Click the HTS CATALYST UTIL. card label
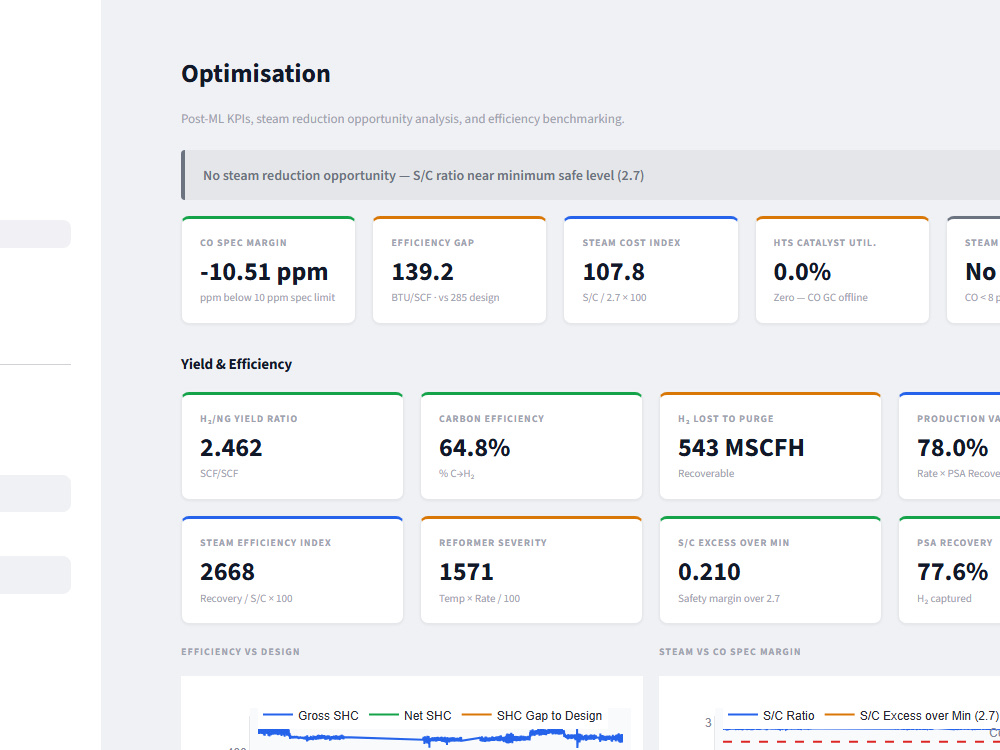 825,243
